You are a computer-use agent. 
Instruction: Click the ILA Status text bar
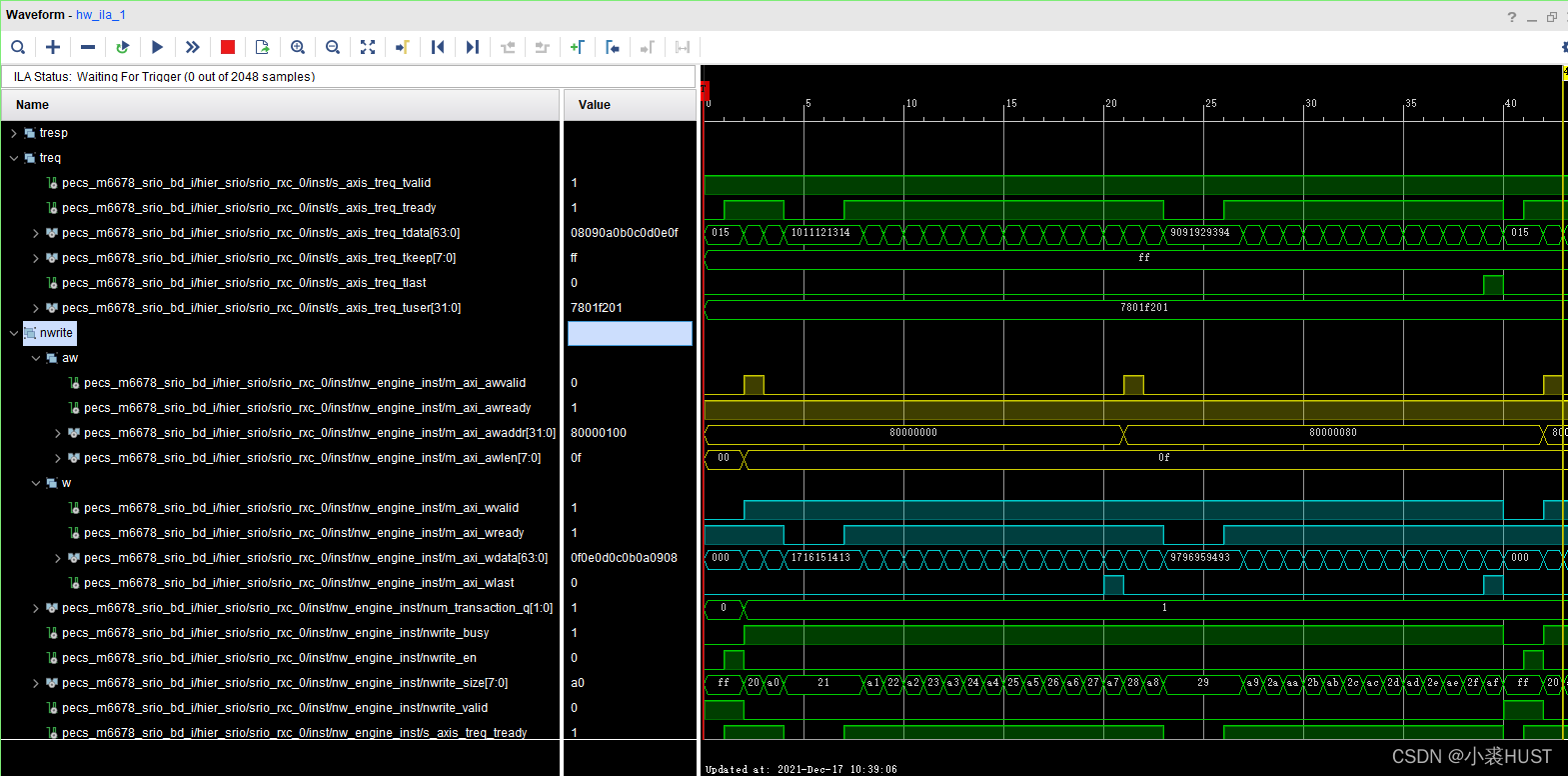pos(349,77)
